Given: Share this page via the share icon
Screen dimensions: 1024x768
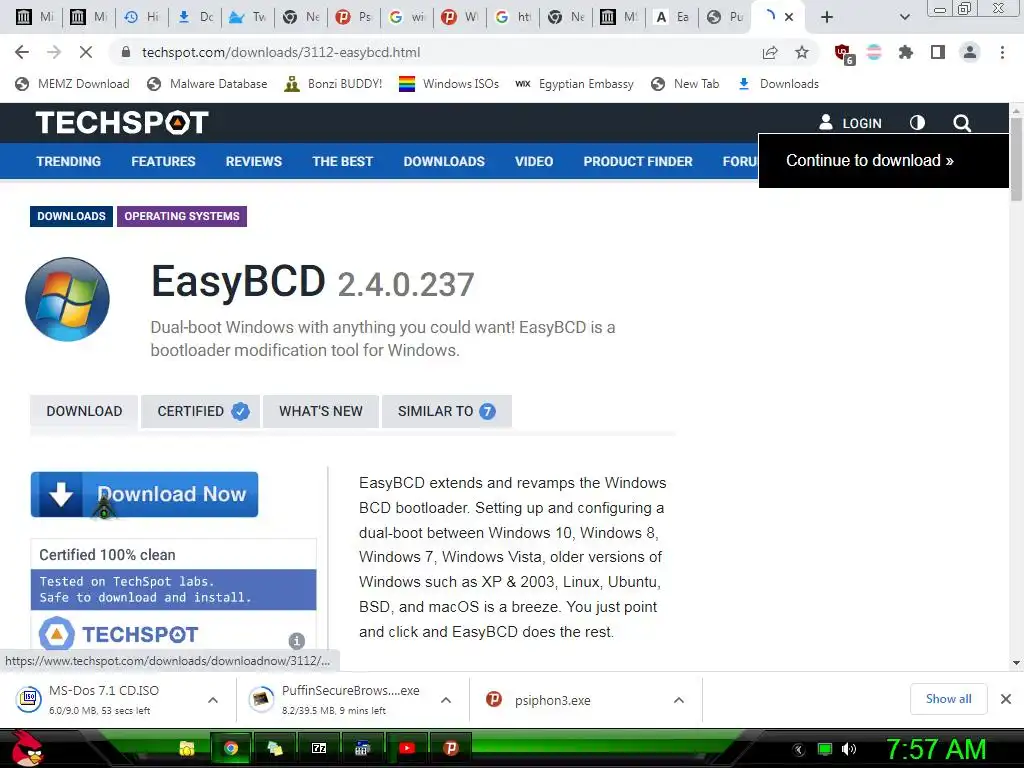Looking at the screenshot, I should pyautogui.click(x=770, y=53).
